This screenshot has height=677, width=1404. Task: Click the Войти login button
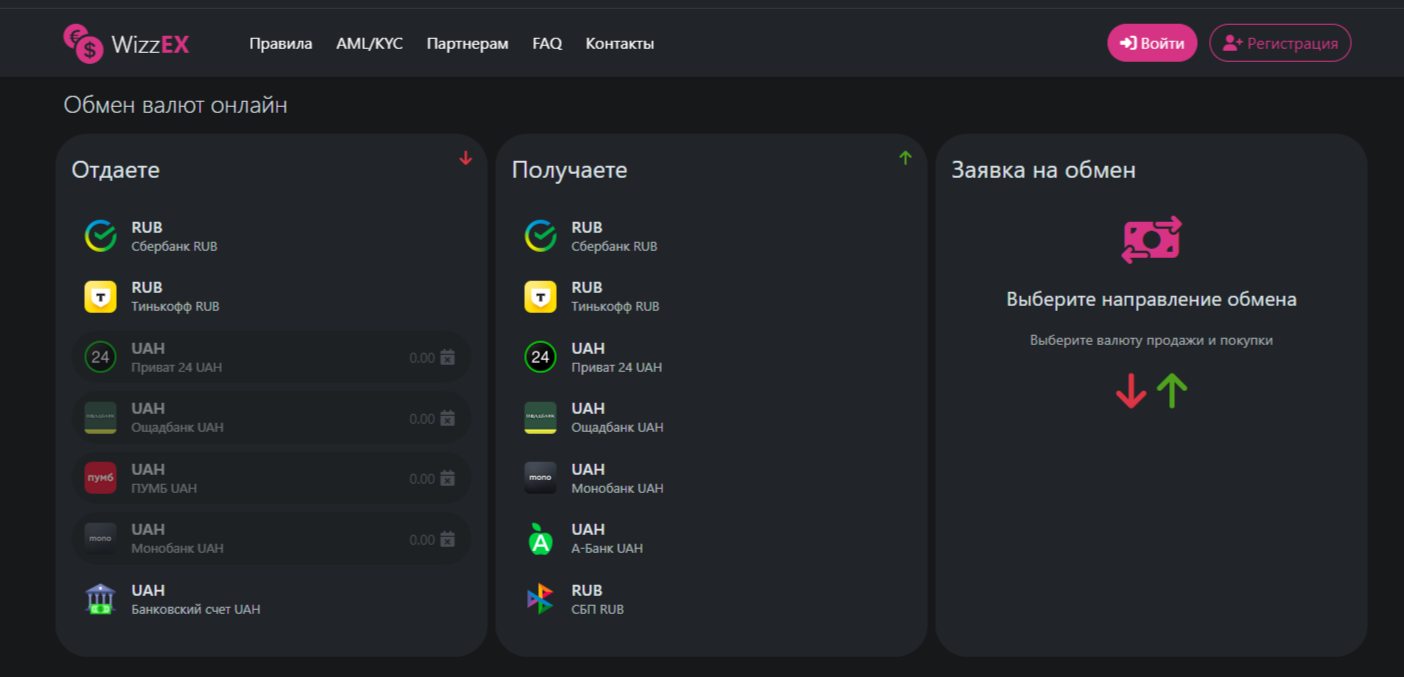tap(1152, 43)
